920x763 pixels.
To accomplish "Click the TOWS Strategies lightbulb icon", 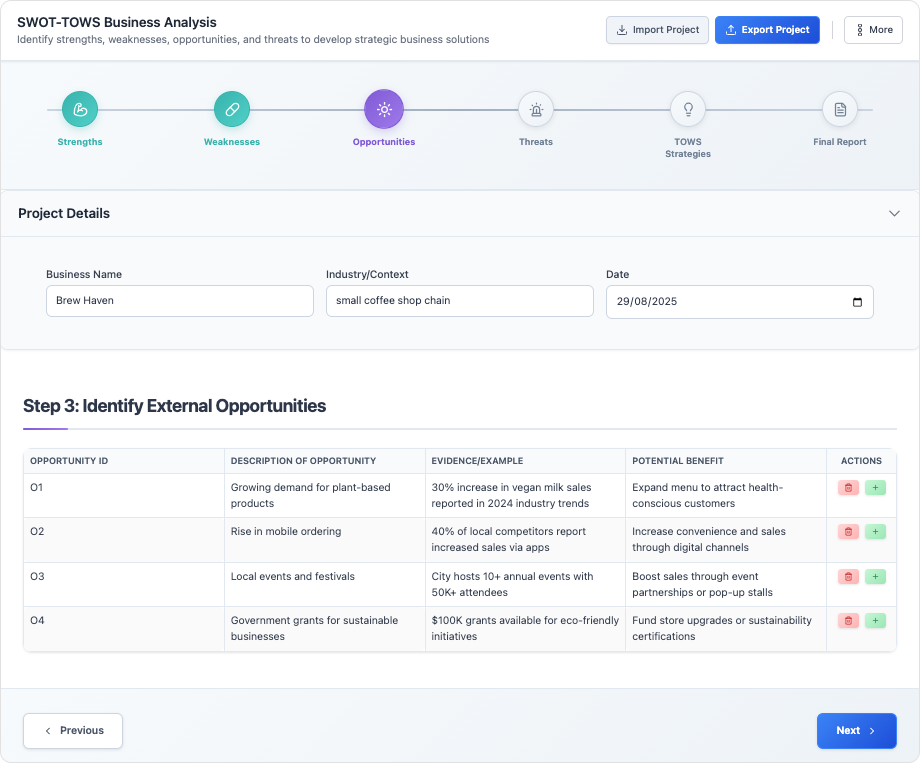I will (x=688, y=109).
